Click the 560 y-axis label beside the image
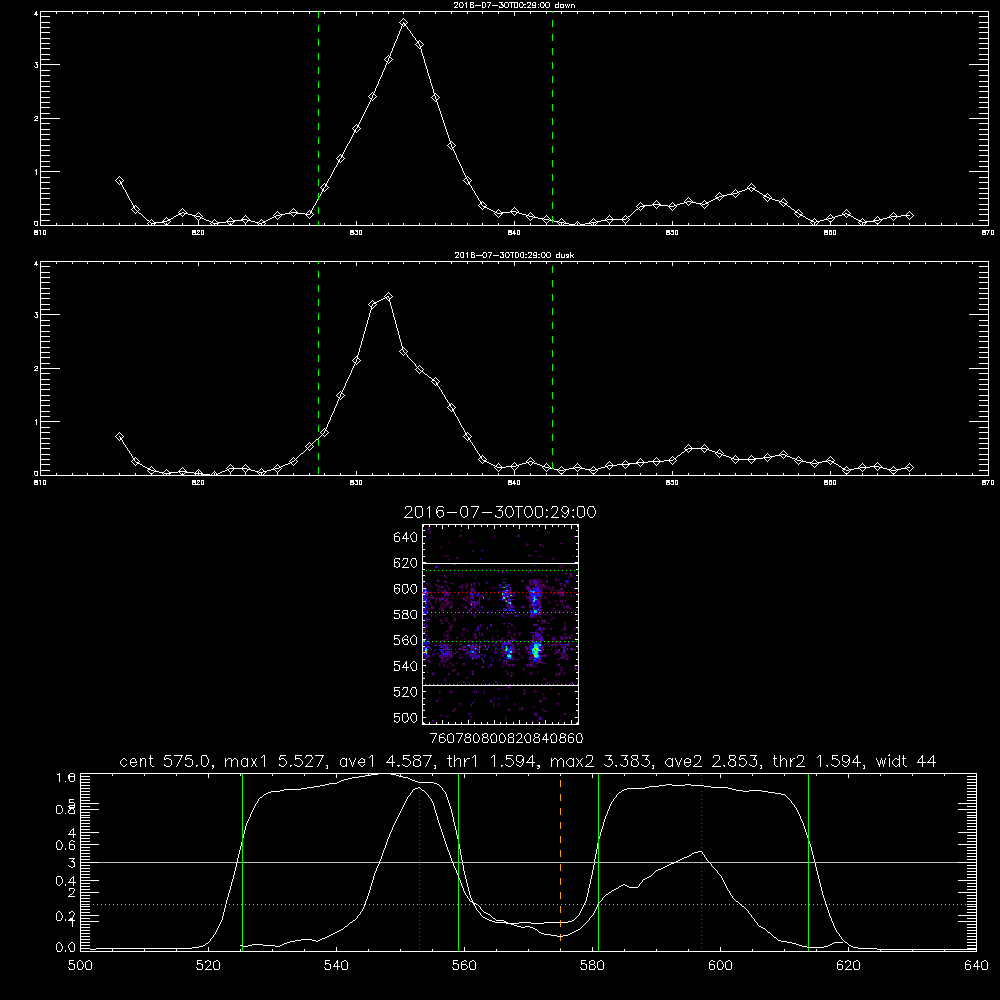This screenshot has height=1000, width=1000. coord(406,640)
